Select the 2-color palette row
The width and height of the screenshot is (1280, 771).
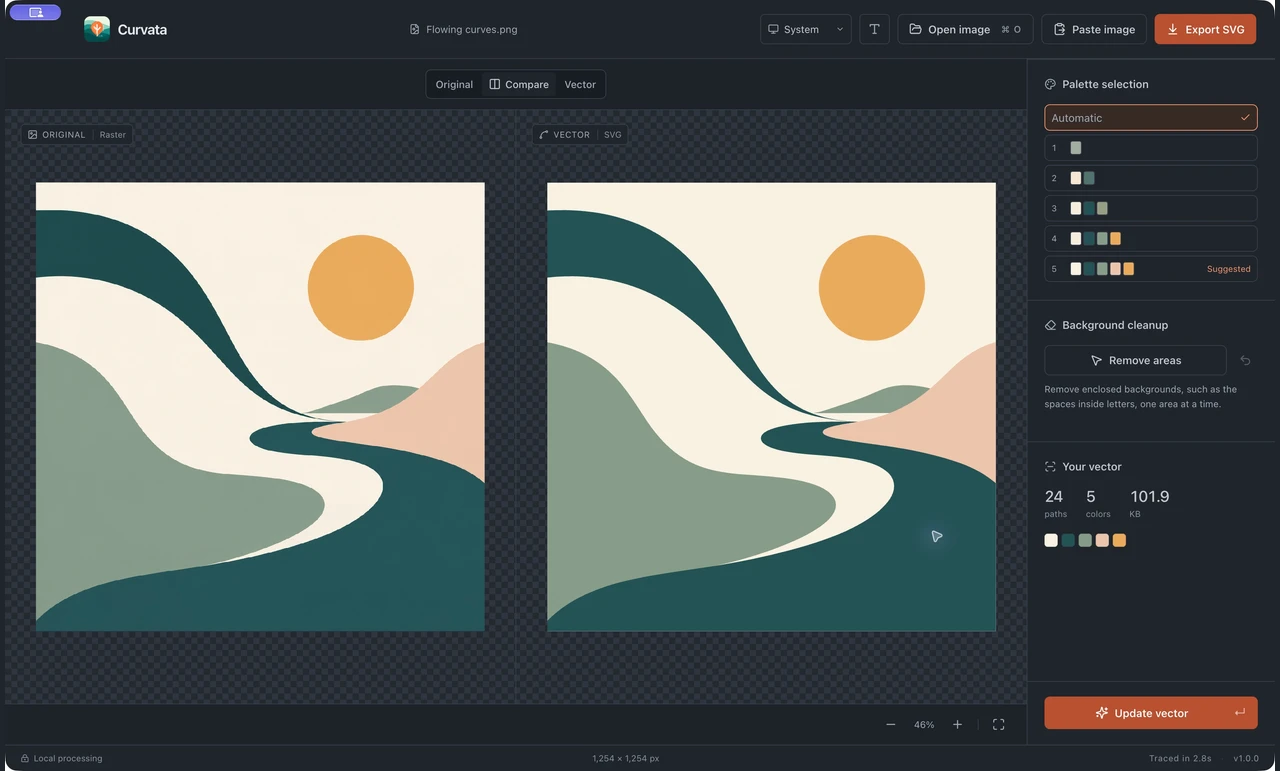(x=1151, y=178)
